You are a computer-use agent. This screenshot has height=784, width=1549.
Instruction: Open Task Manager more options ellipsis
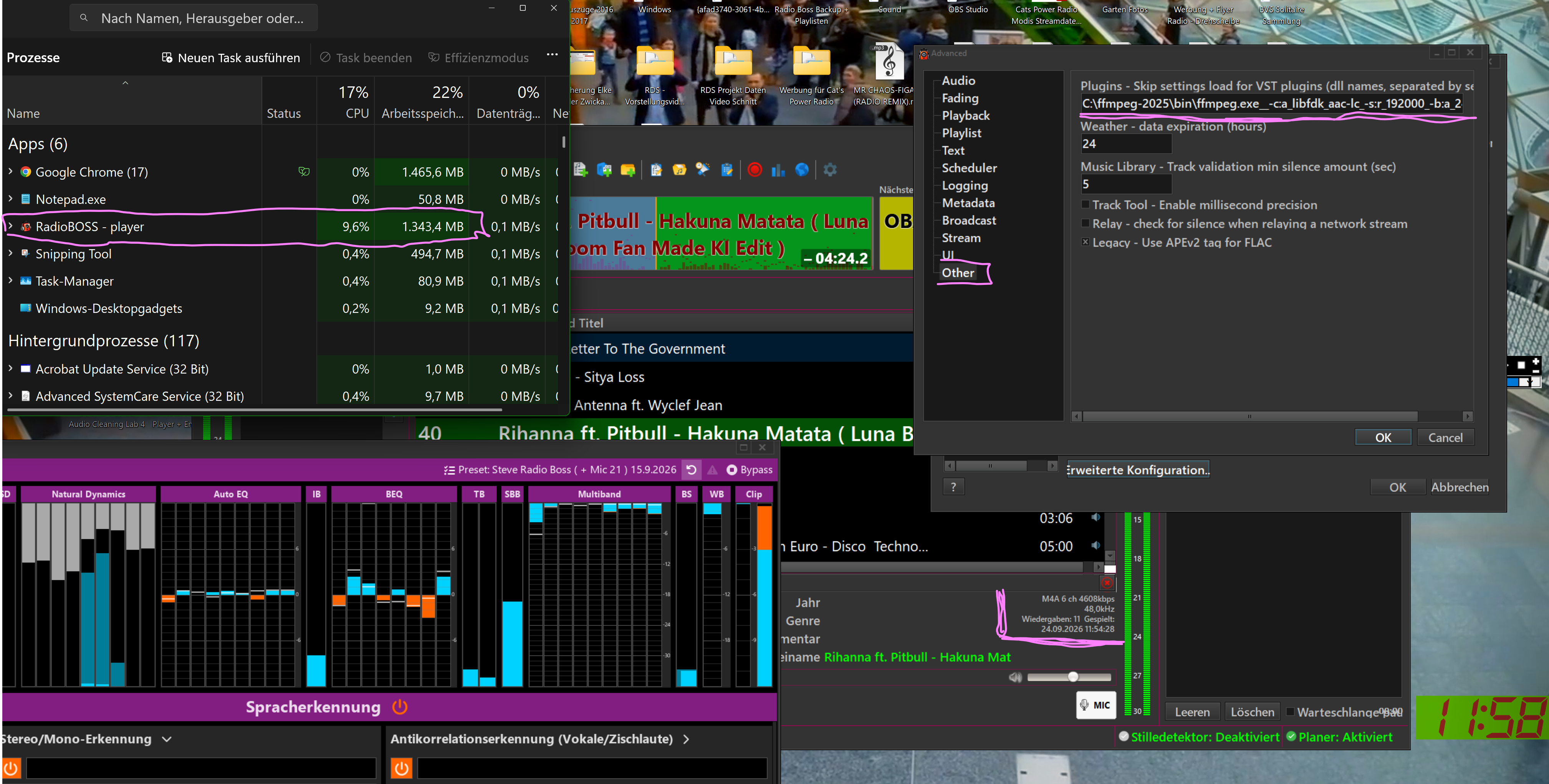click(x=552, y=55)
